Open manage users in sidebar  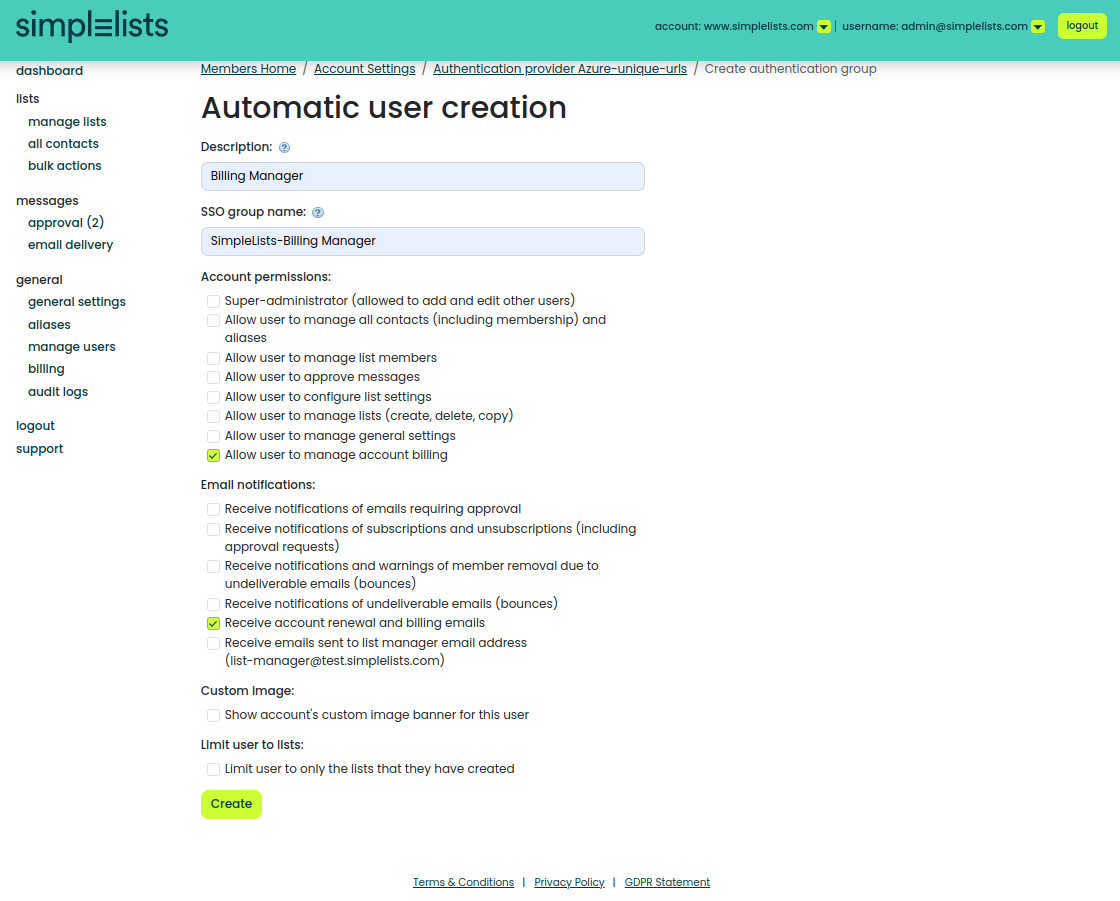(x=71, y=347)
